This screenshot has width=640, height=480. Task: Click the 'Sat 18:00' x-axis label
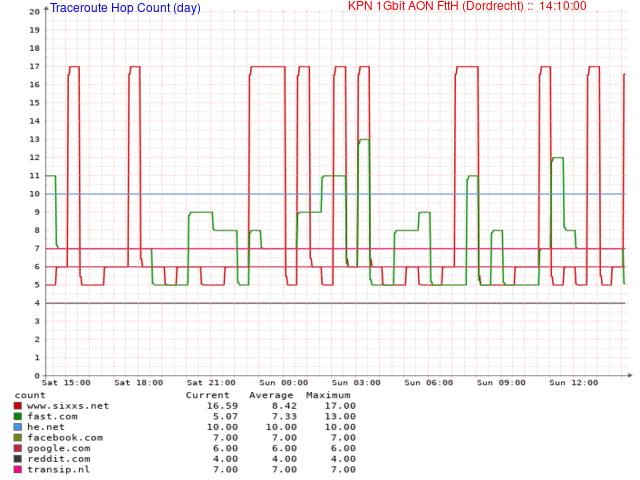coord(138,383)
